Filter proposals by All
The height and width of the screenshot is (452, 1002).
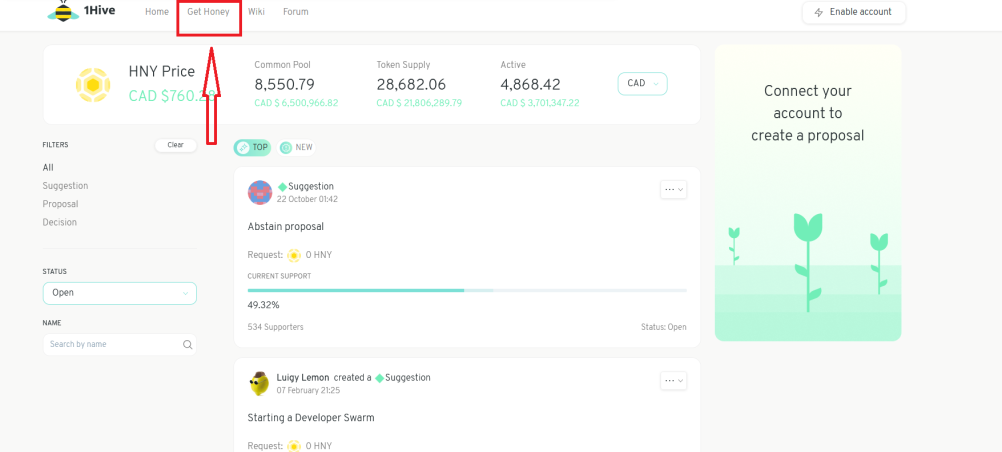[x=48, y=168]
